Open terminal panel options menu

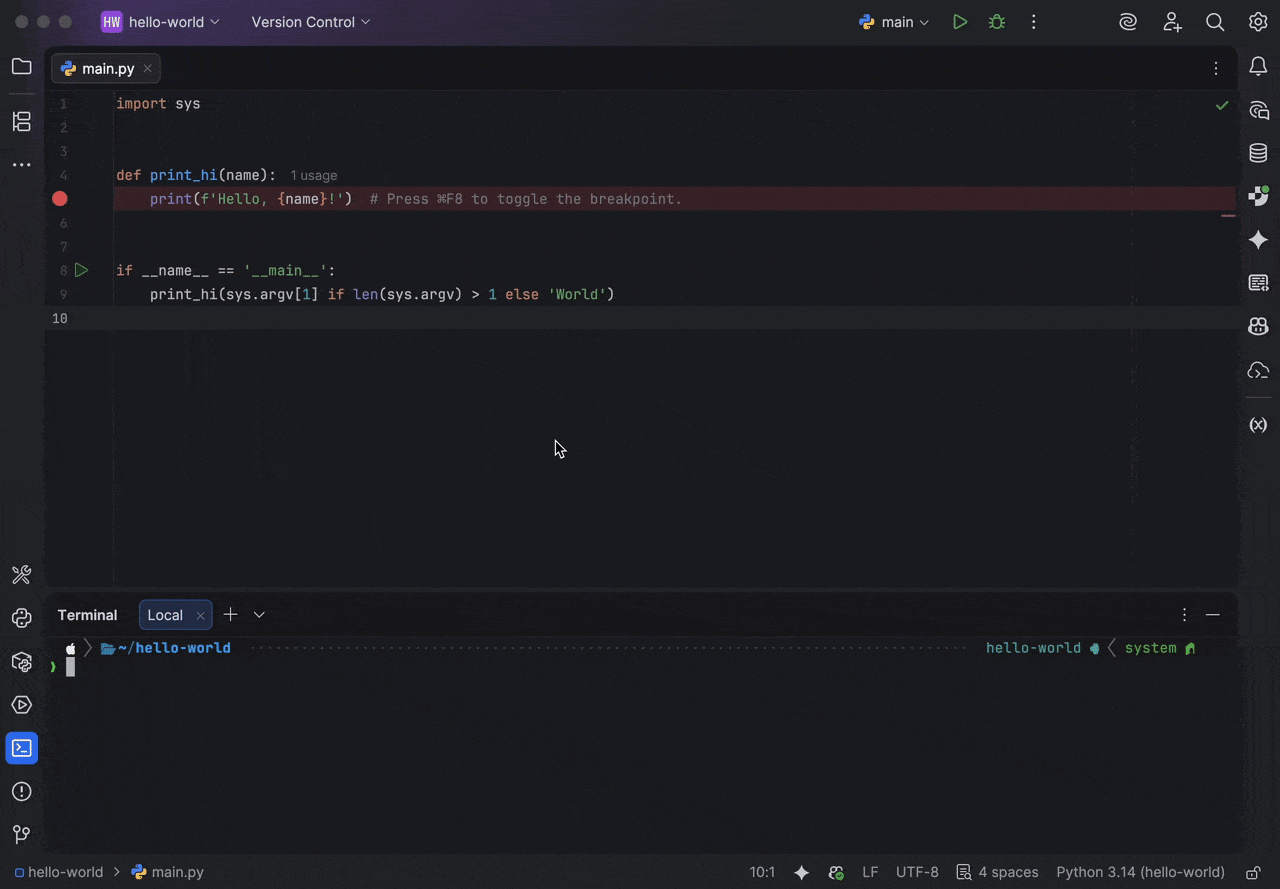[x=1184, y=615]
